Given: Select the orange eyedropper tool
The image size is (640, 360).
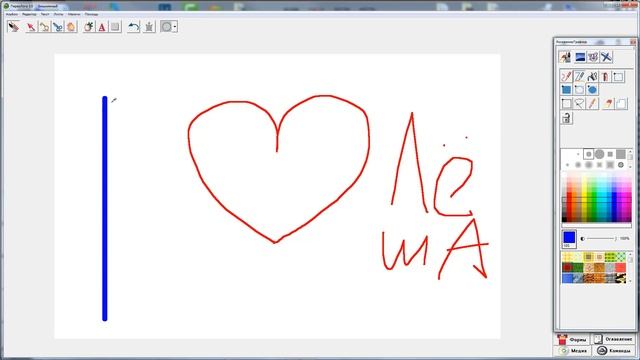Looking at the screenshot, I should pyautogui.click(x=592, y=104).
